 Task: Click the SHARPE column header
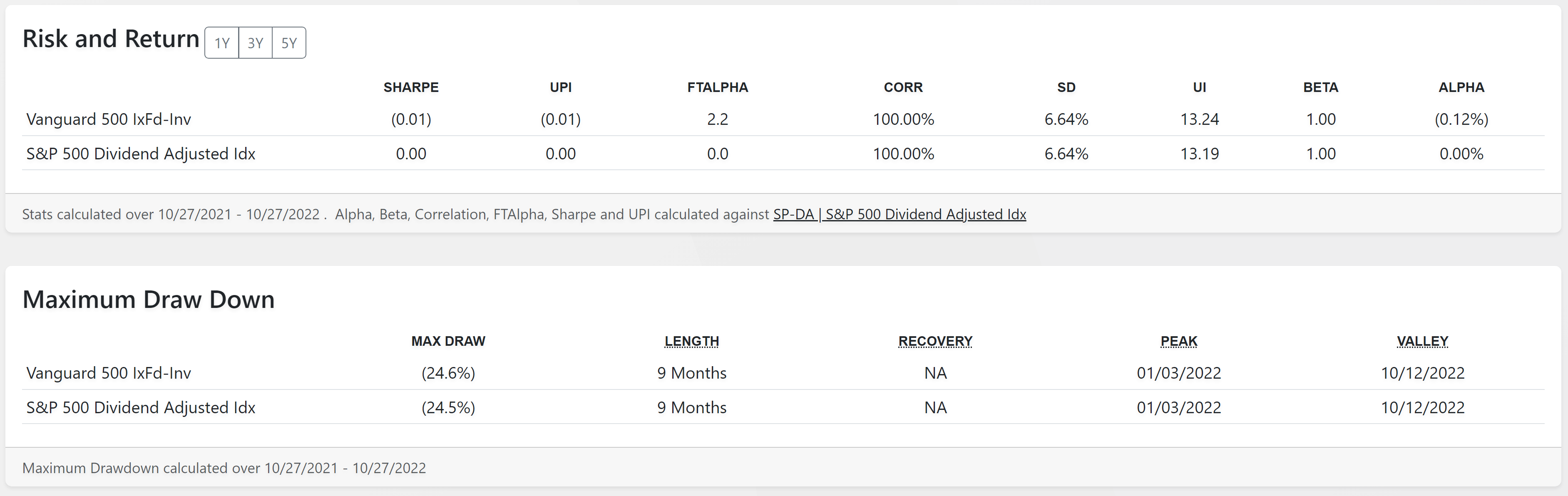411,88
